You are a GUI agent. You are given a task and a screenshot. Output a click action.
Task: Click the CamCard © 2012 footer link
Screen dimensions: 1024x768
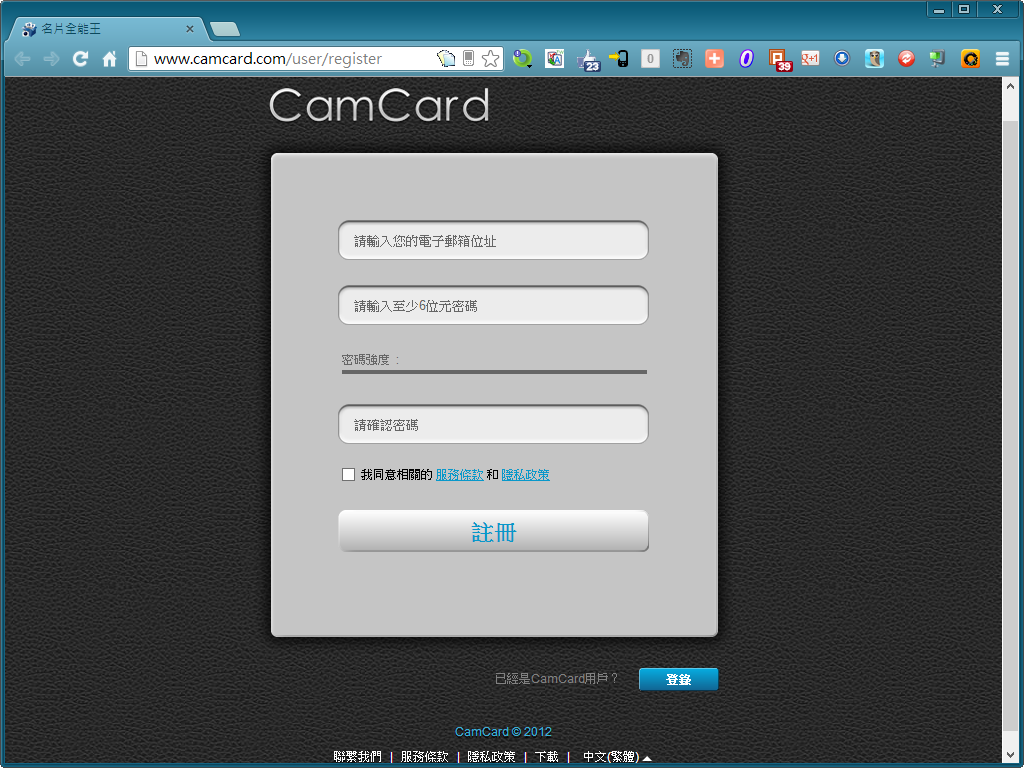pyautogui.click(x=503, y=732)
